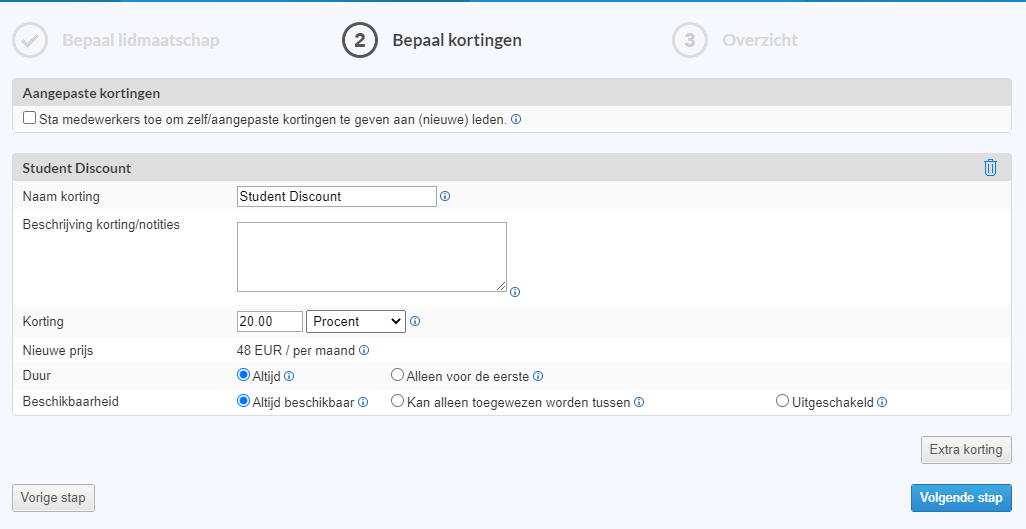Screen dimensions: 1026x529
Task: Enable employees giving custom discounts checkbox
Action: [29, 118]
